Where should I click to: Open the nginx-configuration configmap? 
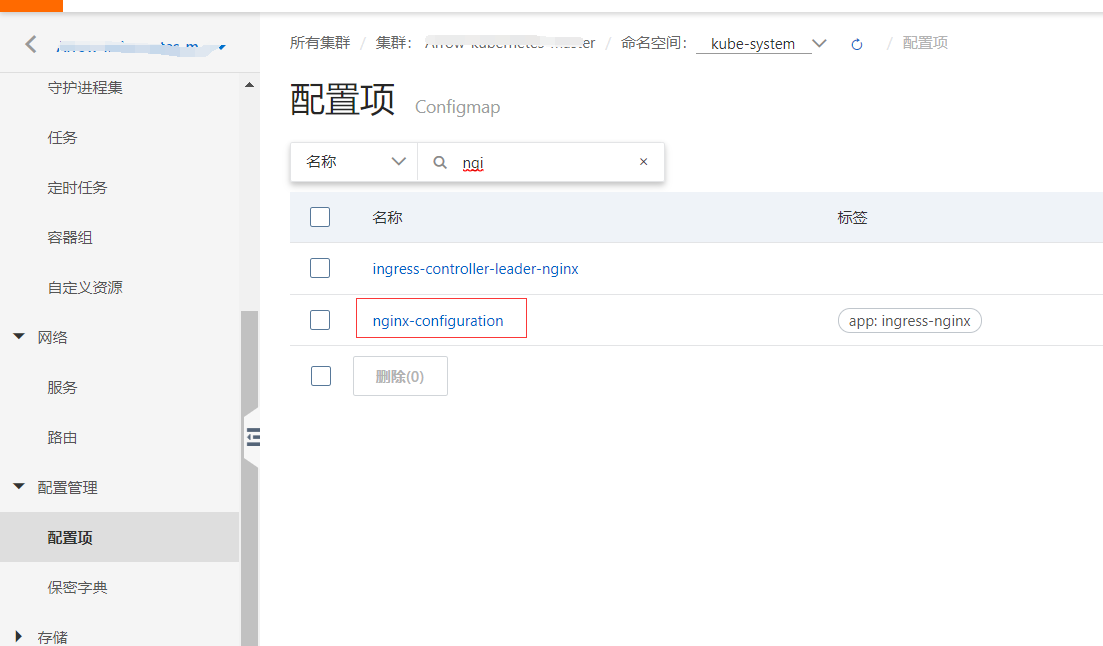tap(439, 320)
